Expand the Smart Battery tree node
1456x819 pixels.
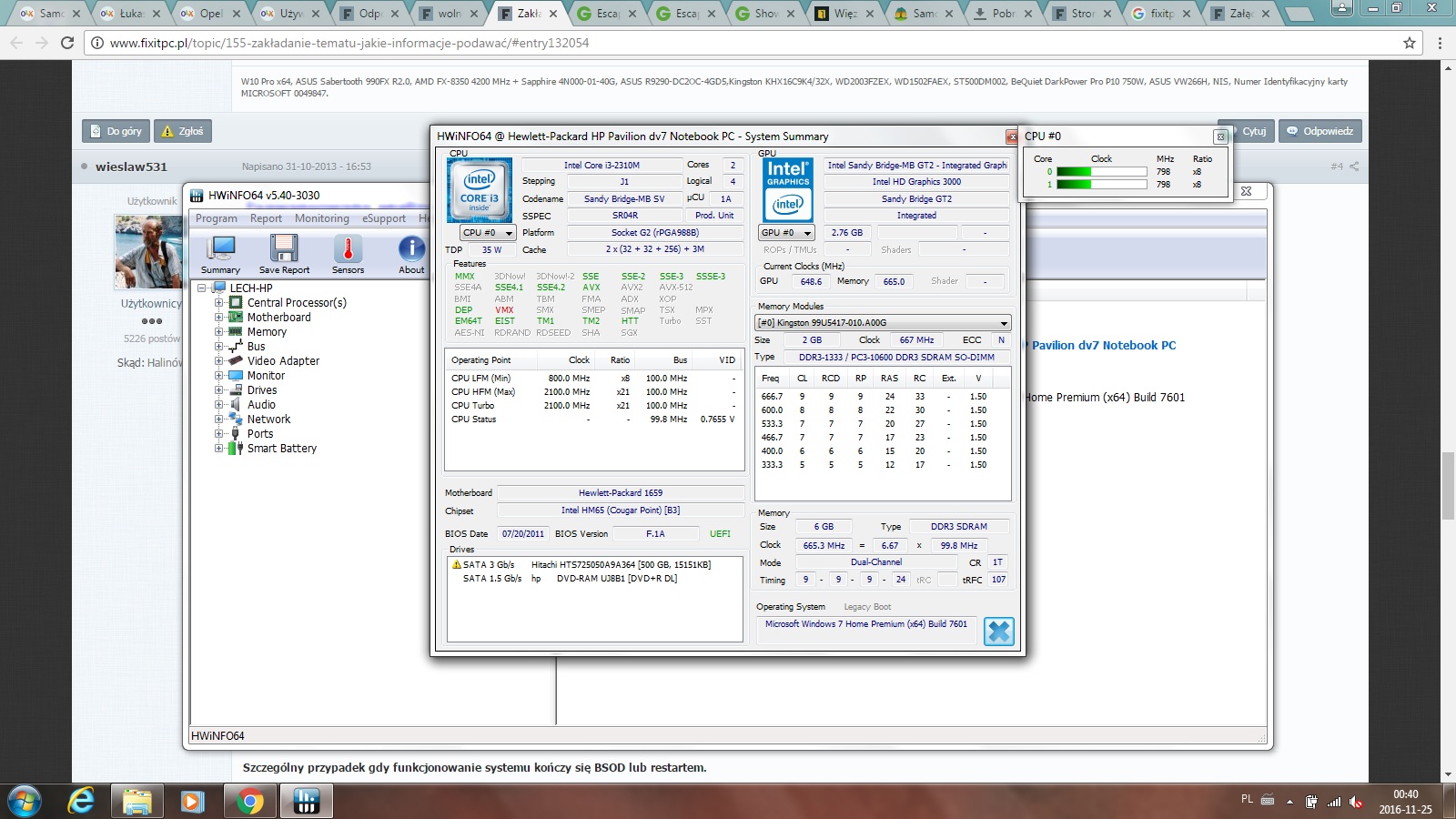218,449
